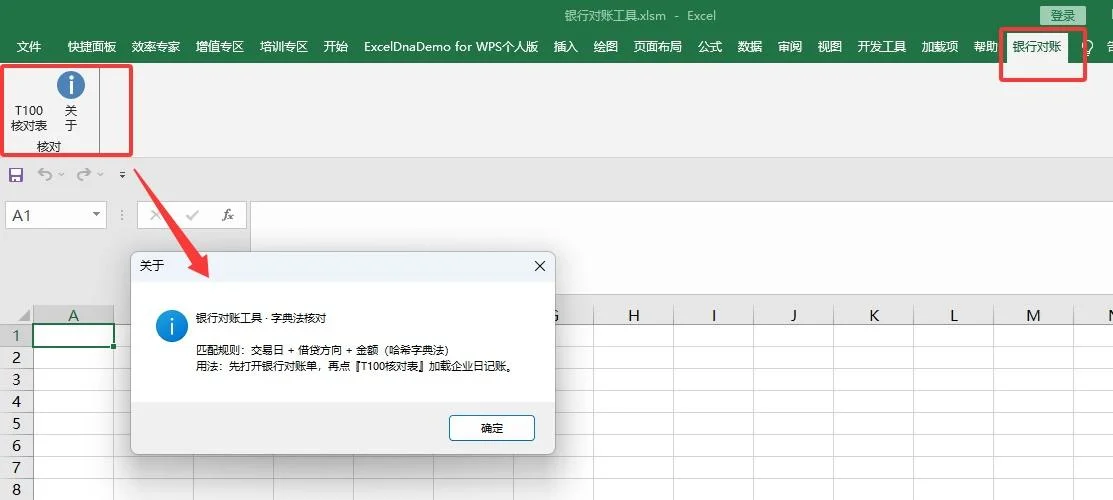Select column A header
Viewport: 1113px width, 500px height.
(x=73, y=315)
